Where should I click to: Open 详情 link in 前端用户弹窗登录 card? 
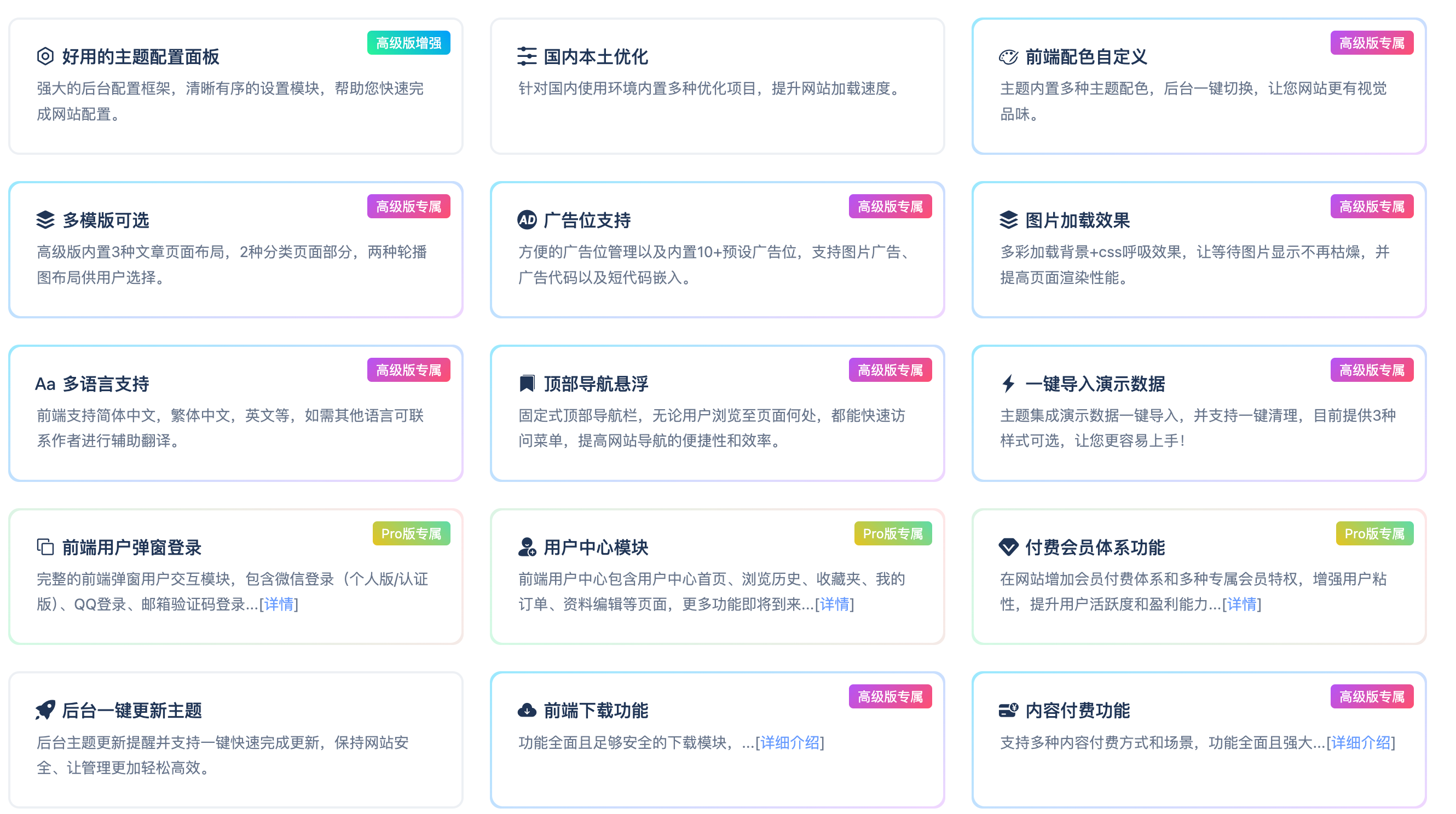coord(279,604)
